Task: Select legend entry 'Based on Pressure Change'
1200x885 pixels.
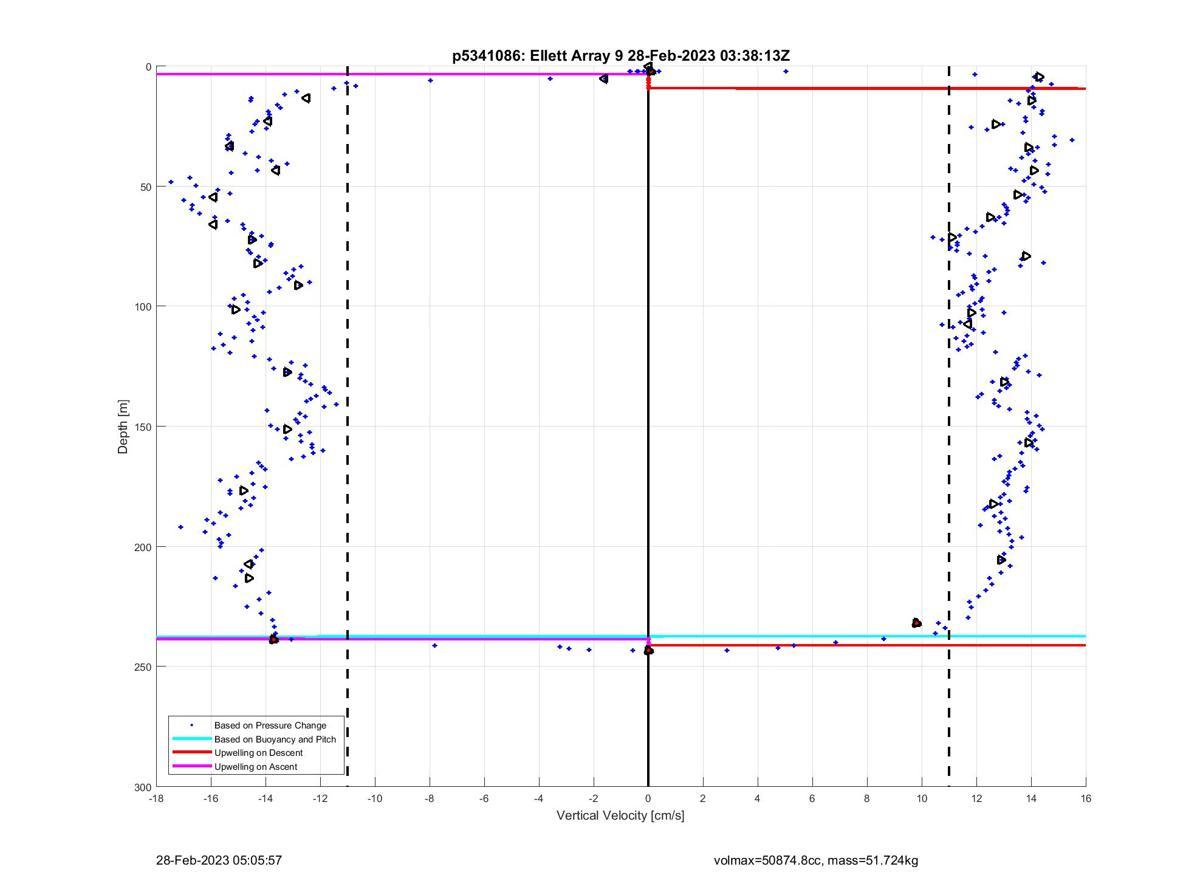Action: pyautogui.click(x=270, y=725)
